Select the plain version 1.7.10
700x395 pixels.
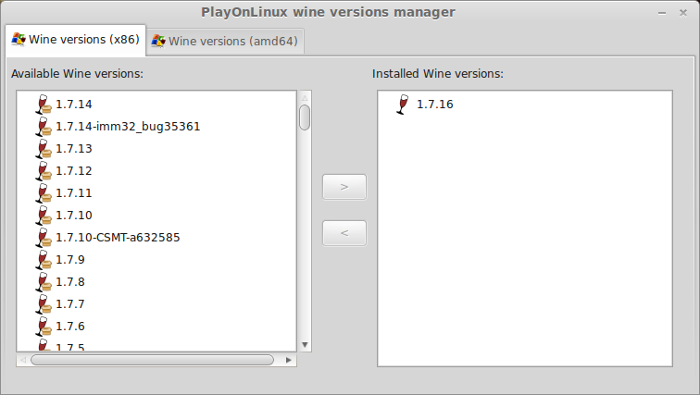point(74,215)
